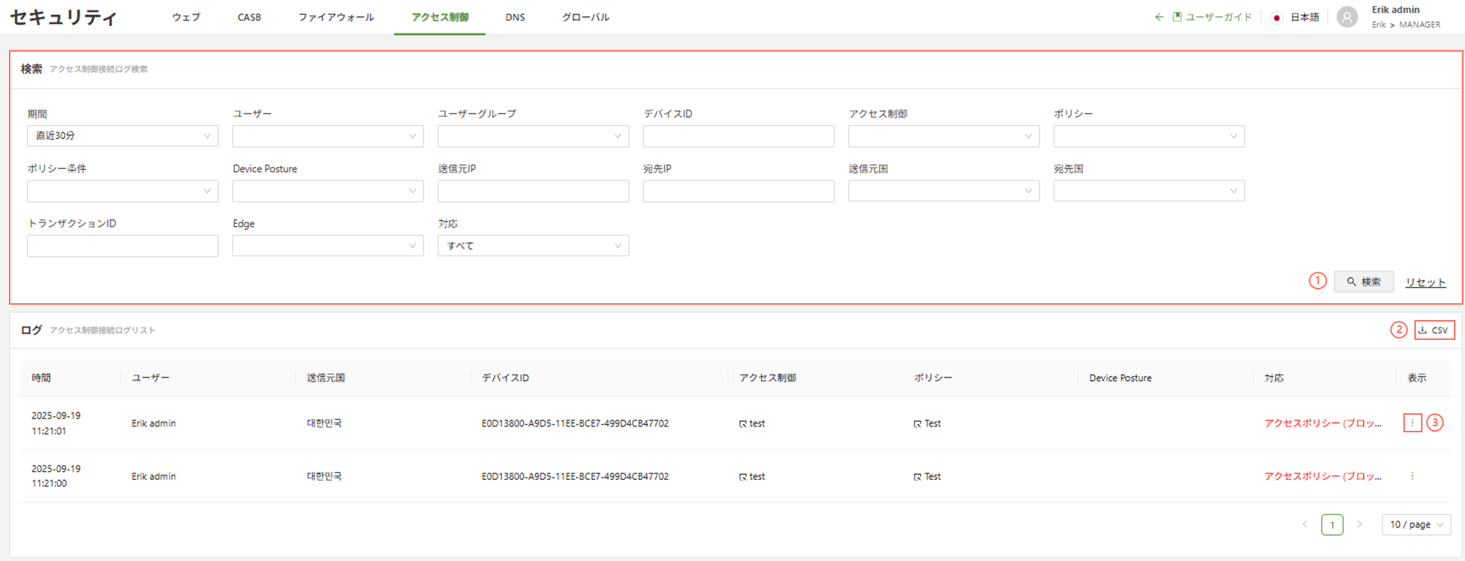The height and width of the screenshot is (561, 1465).
Task: Open the ユーザーグループ dropdown
Action: pos(533,136)
